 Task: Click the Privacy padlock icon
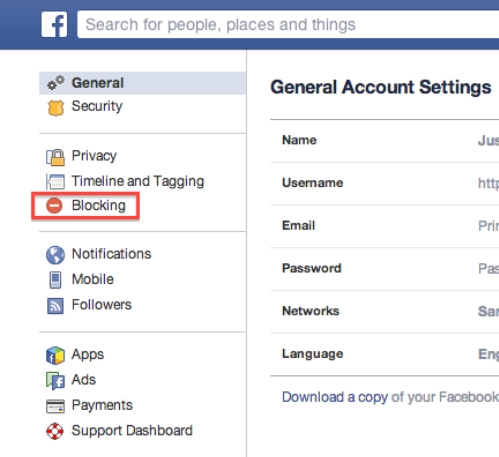coord(55,157)
